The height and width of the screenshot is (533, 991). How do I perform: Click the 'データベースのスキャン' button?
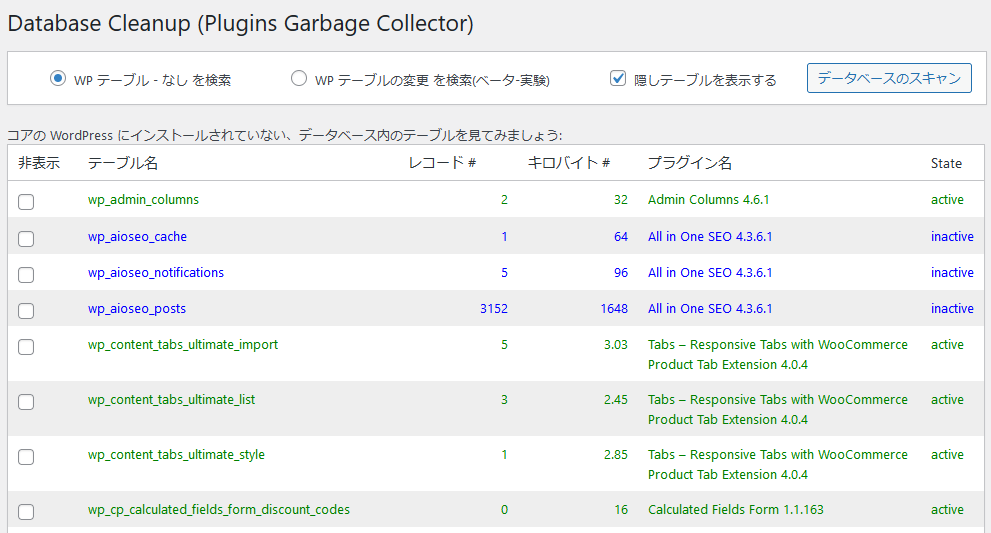[x=889, y=78]
